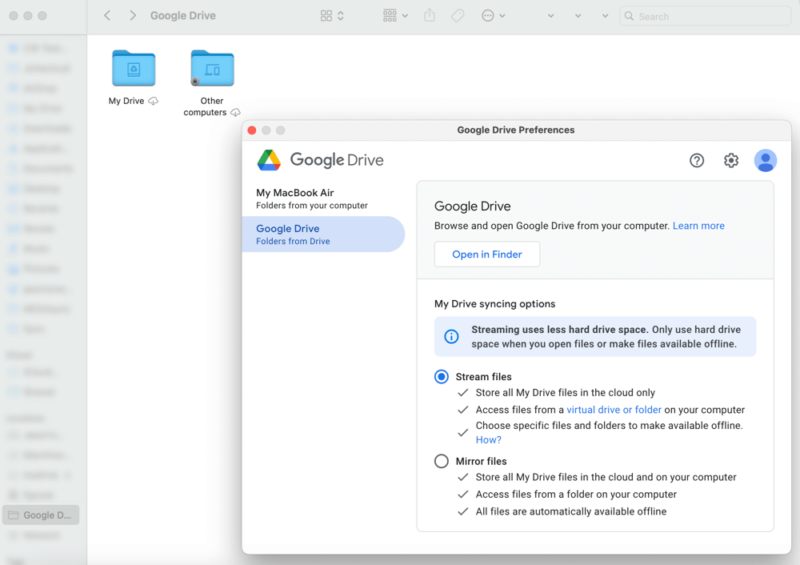Click the info icon in streaming notice
Image resolution: width=800 pixels, height=565 pixels.
(451, 336)
